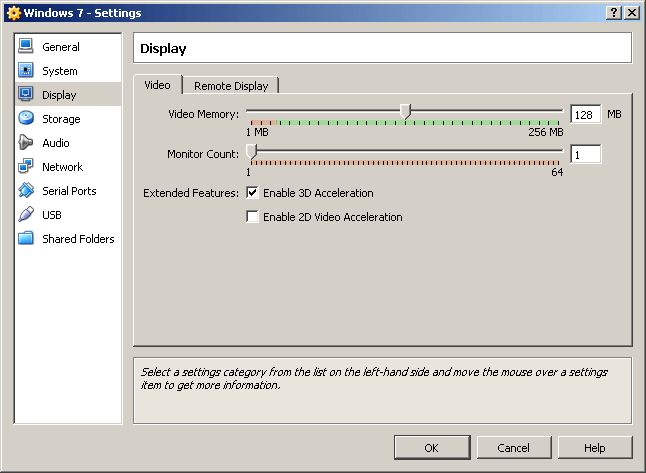Click the 1 MB minimum label
Screen dimensions: 646x473
257,132
